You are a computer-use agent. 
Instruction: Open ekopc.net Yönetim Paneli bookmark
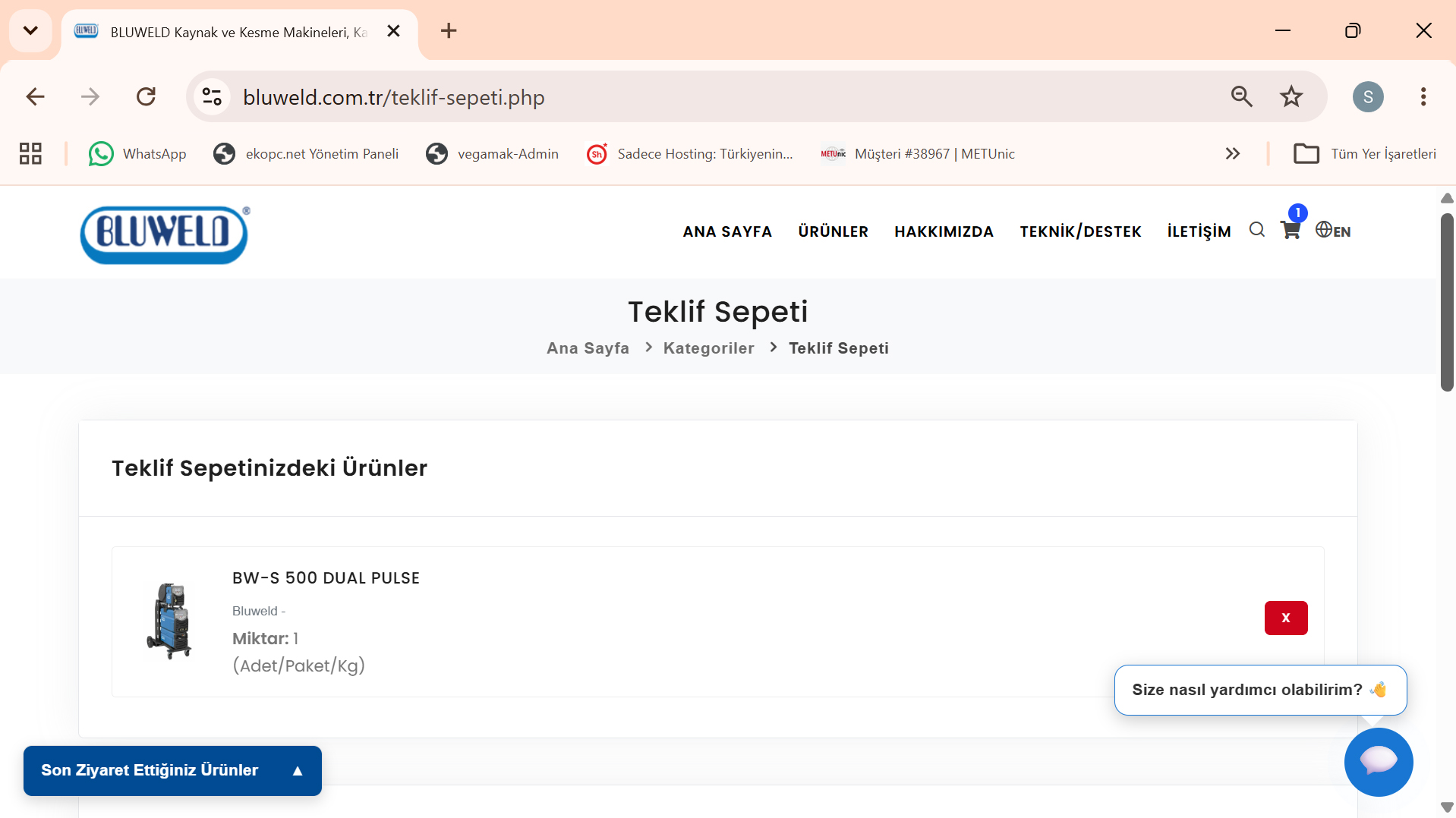point(306,154)
